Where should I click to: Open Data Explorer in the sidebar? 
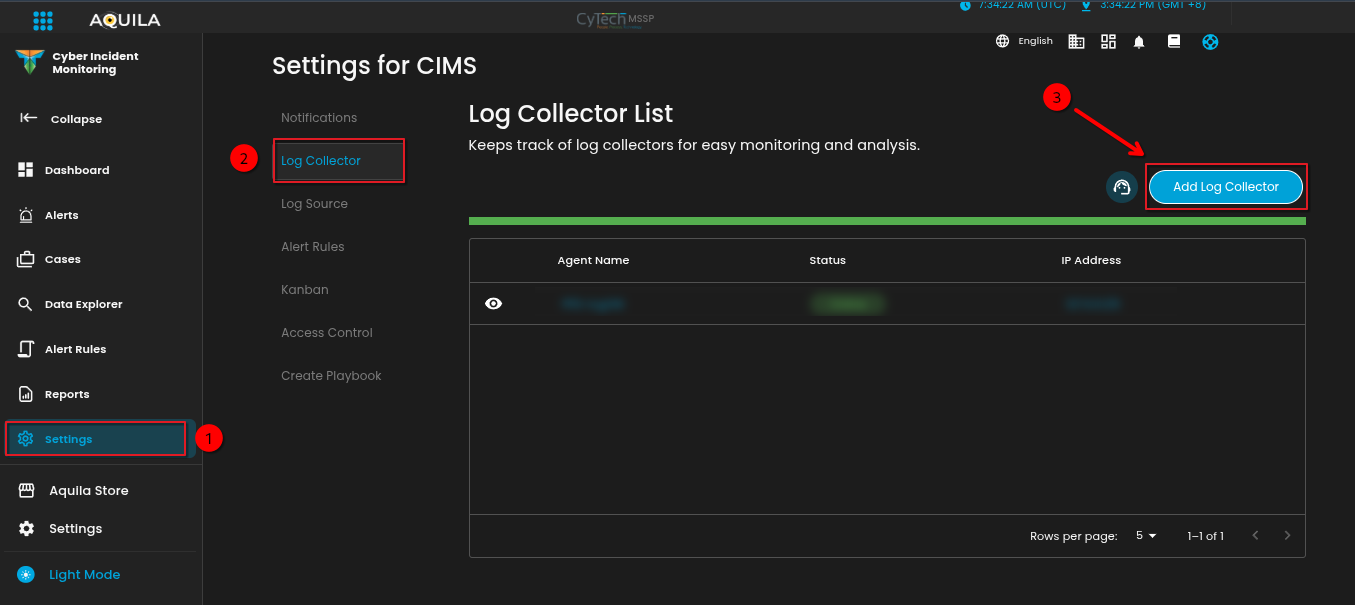click(x=83, y=305)
